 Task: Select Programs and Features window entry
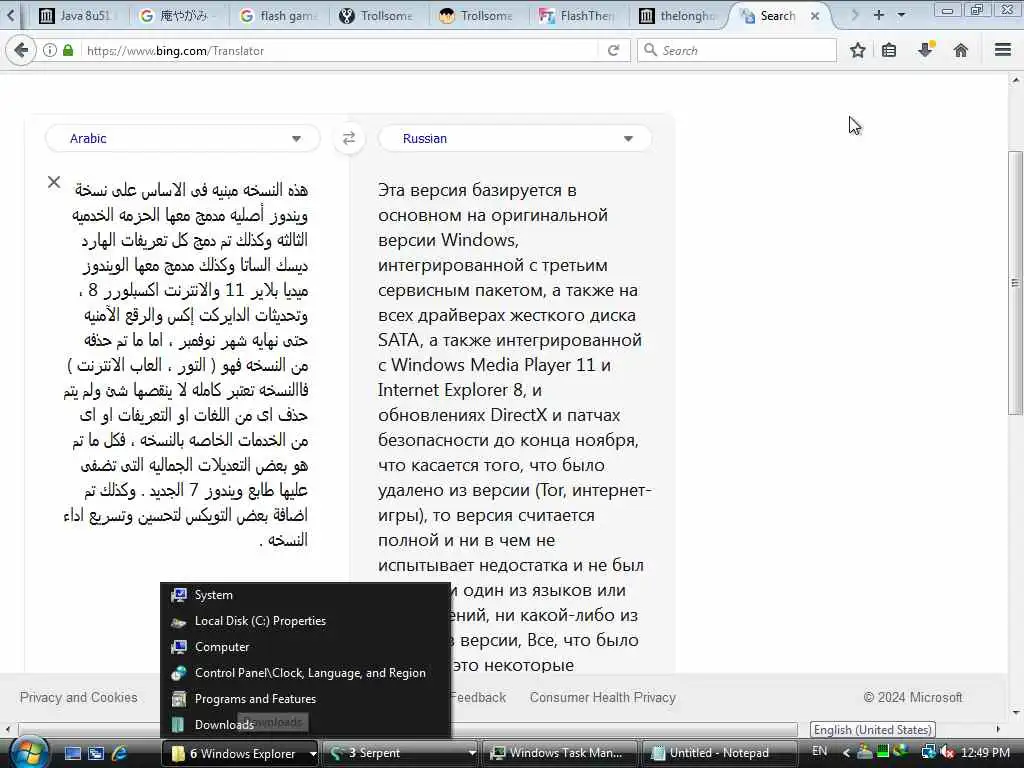[306, 699]
